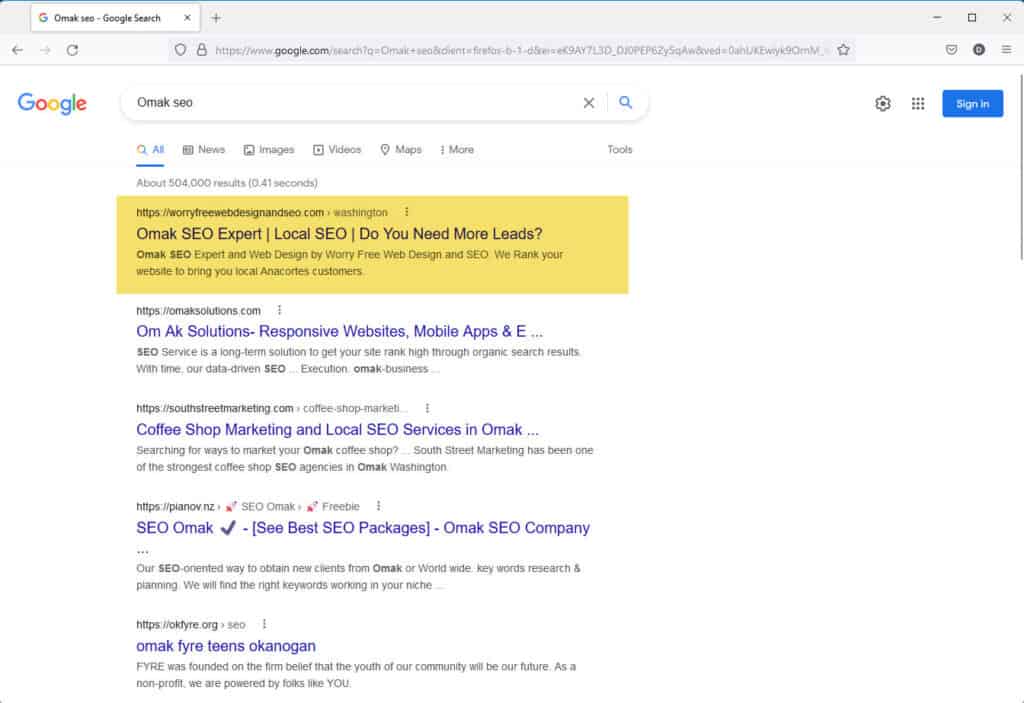Switch to the News tab
Viewport: 1024px width, 703px height.
pyautogui.click(x=204, y=150)
